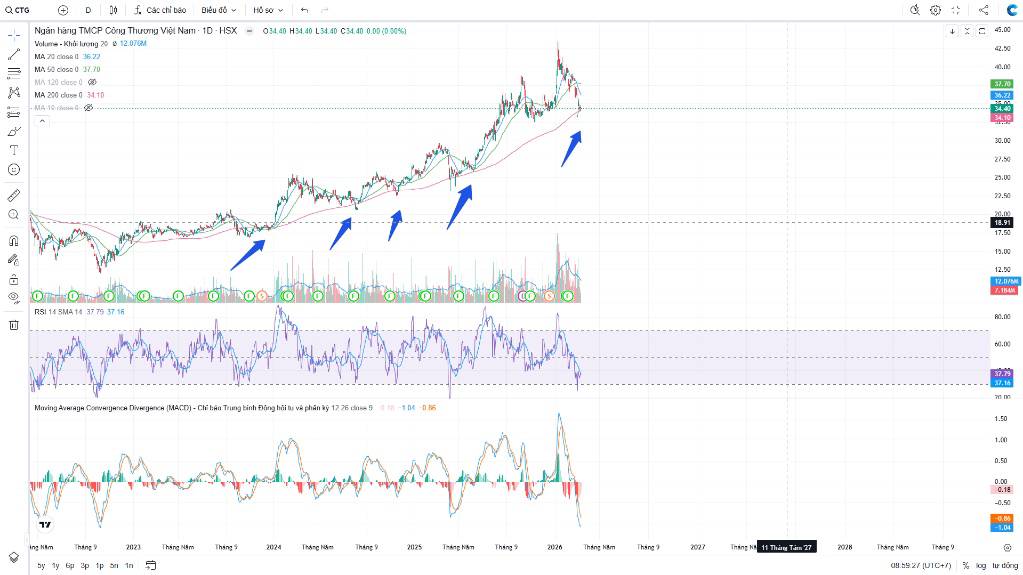Click the RSI 14 SMA 14 legend
Image resolution: width=1023 pixels, height=575 pixels.
pos(59,312)
